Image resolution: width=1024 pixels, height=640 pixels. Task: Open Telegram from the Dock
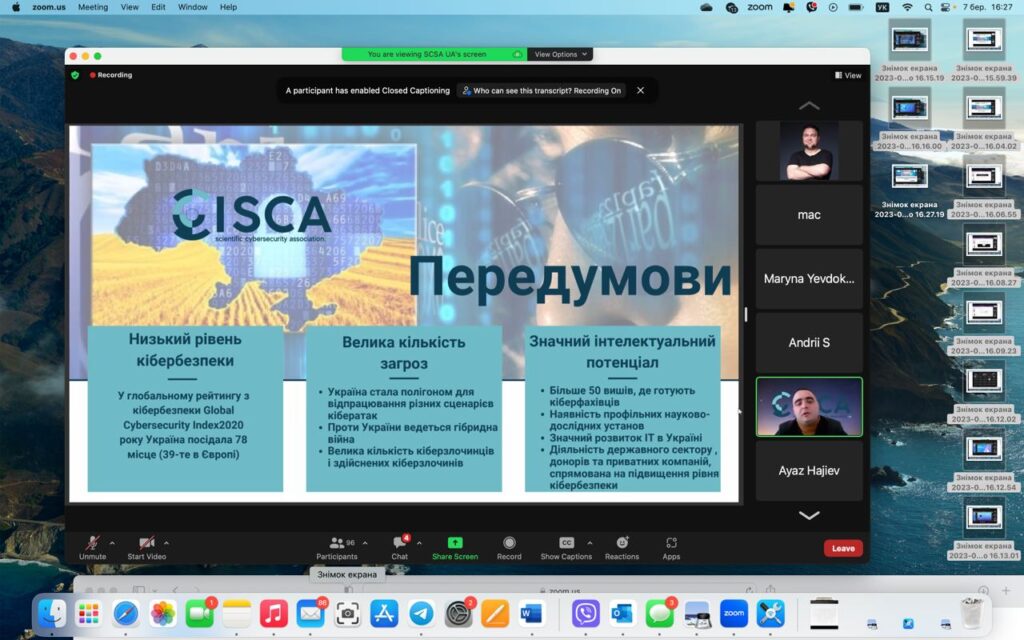(x=421, y=613)
